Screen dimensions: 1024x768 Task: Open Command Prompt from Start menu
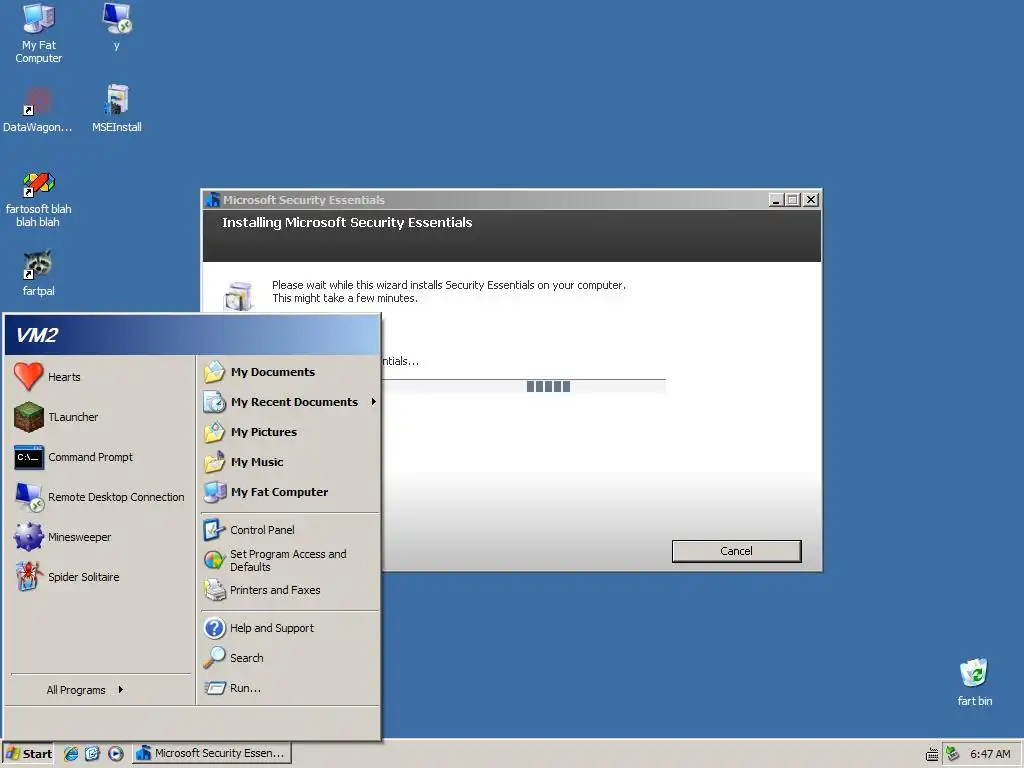101,457
